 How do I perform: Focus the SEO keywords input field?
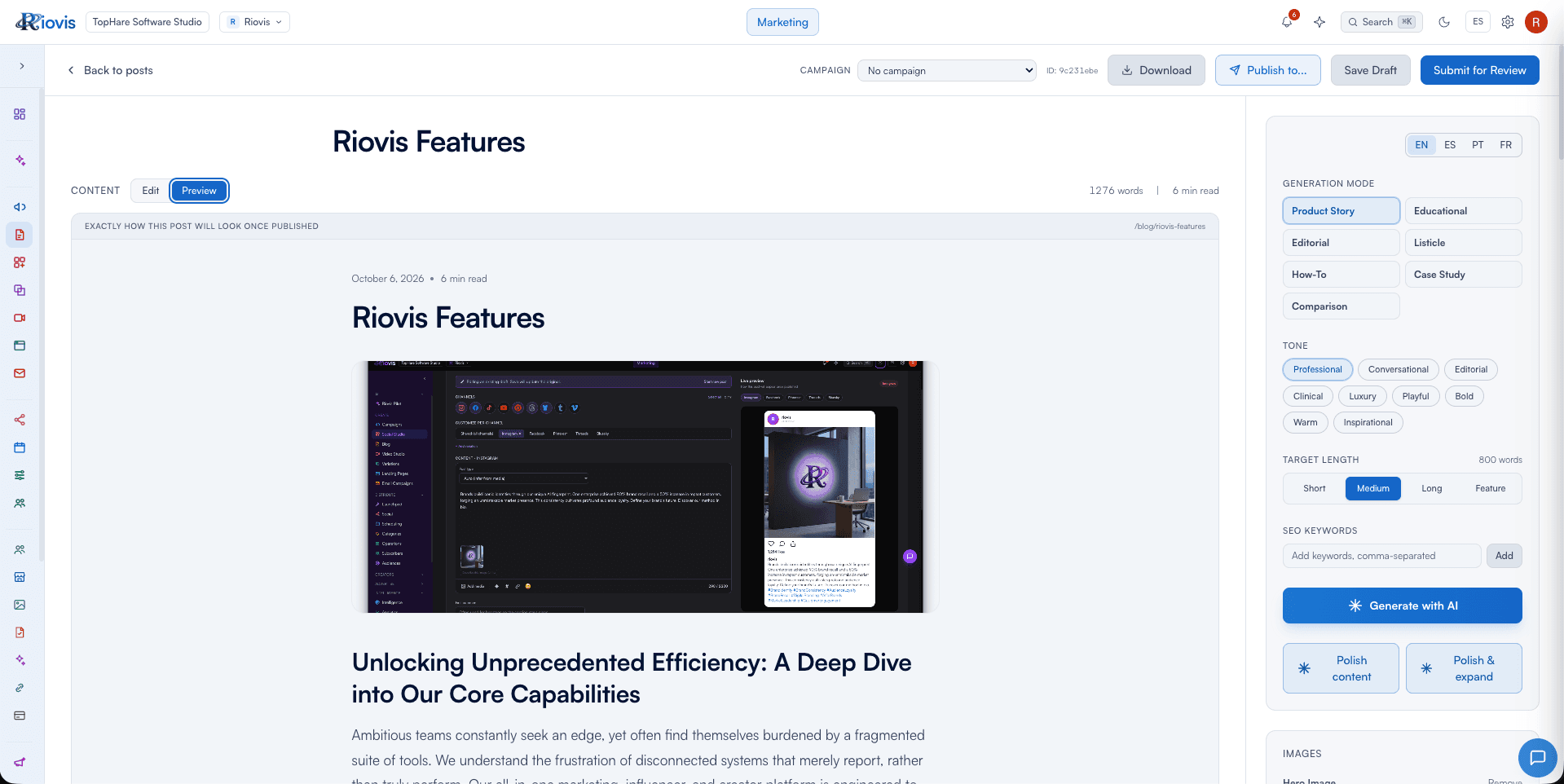click(1381, 556)
